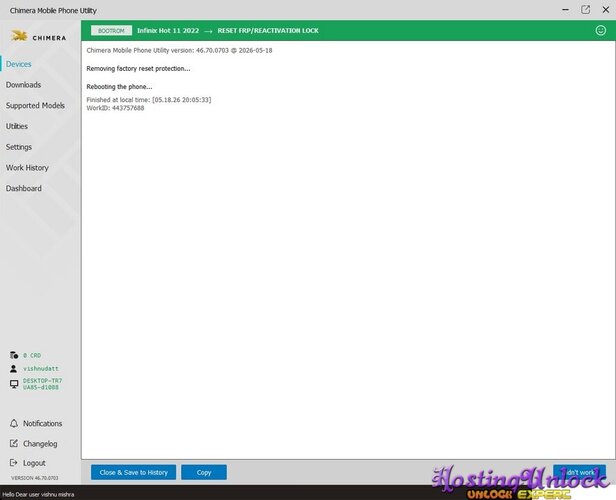Click the 0 CRD credits value
Screen dimensions: 616x500
(x=32, y=355)
